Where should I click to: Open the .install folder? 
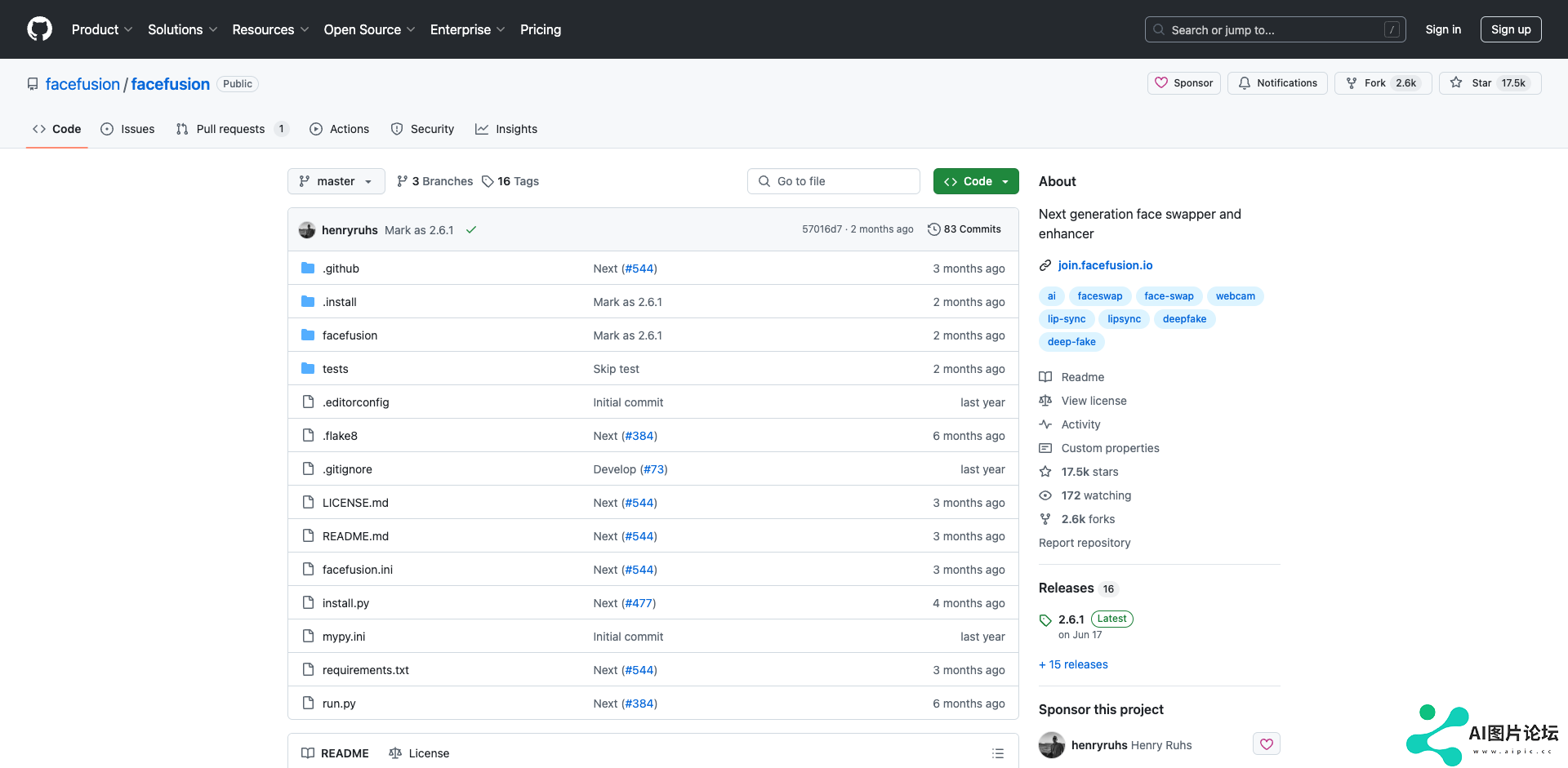click(x=340, y=302)
